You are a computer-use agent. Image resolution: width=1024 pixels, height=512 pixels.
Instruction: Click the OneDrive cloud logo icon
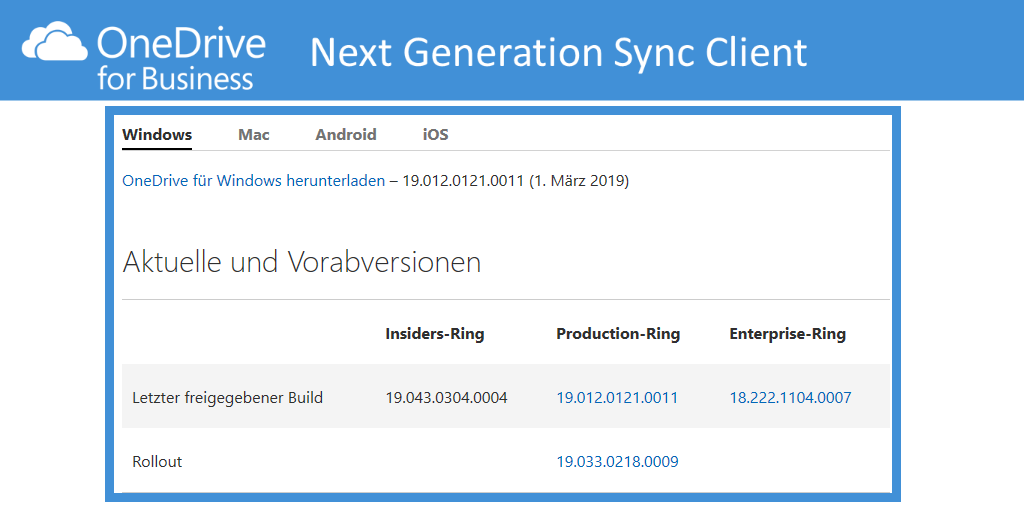click(56, 46)
